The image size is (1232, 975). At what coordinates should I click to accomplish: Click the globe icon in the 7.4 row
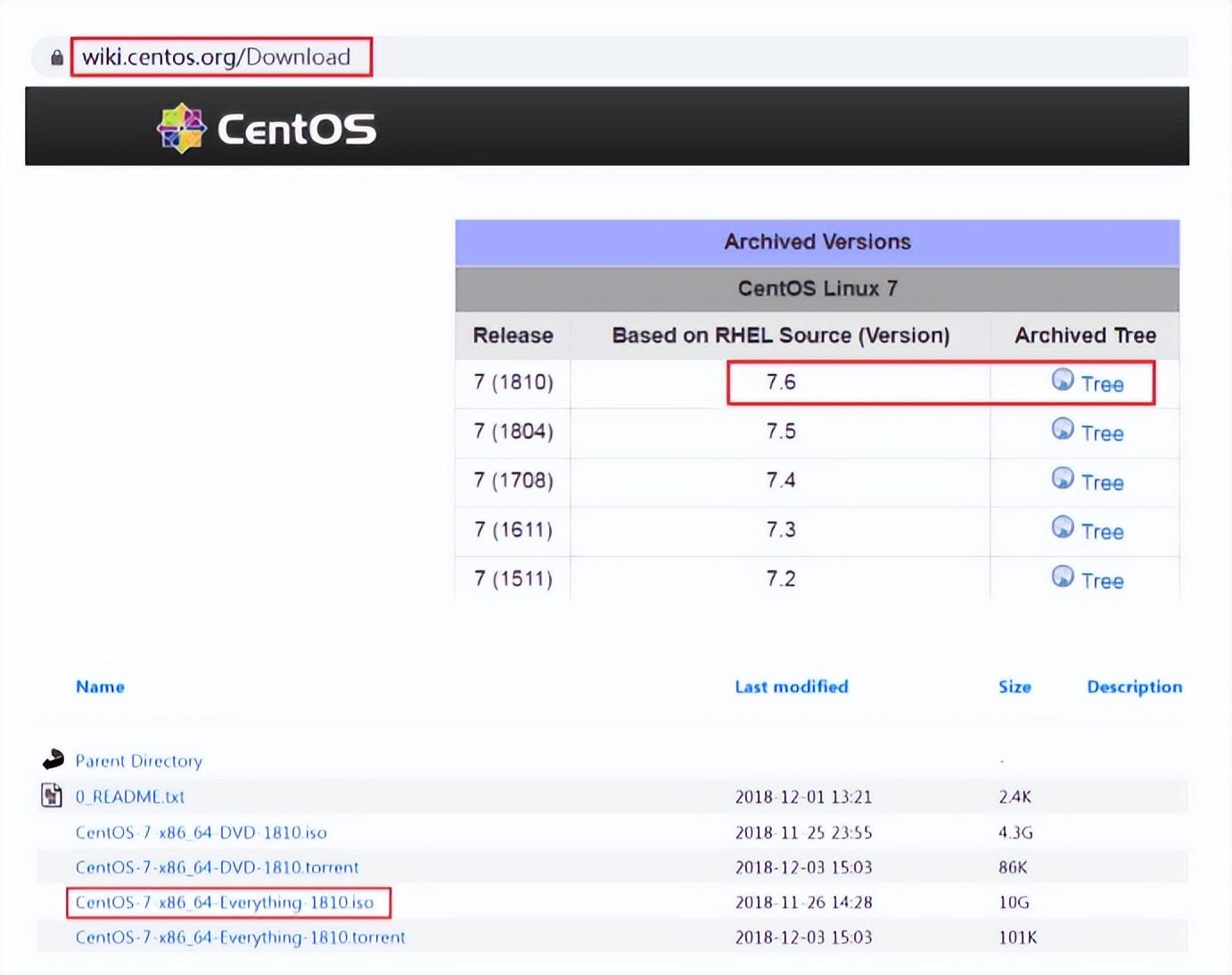pyautogui.click(x=1063, y=478)
